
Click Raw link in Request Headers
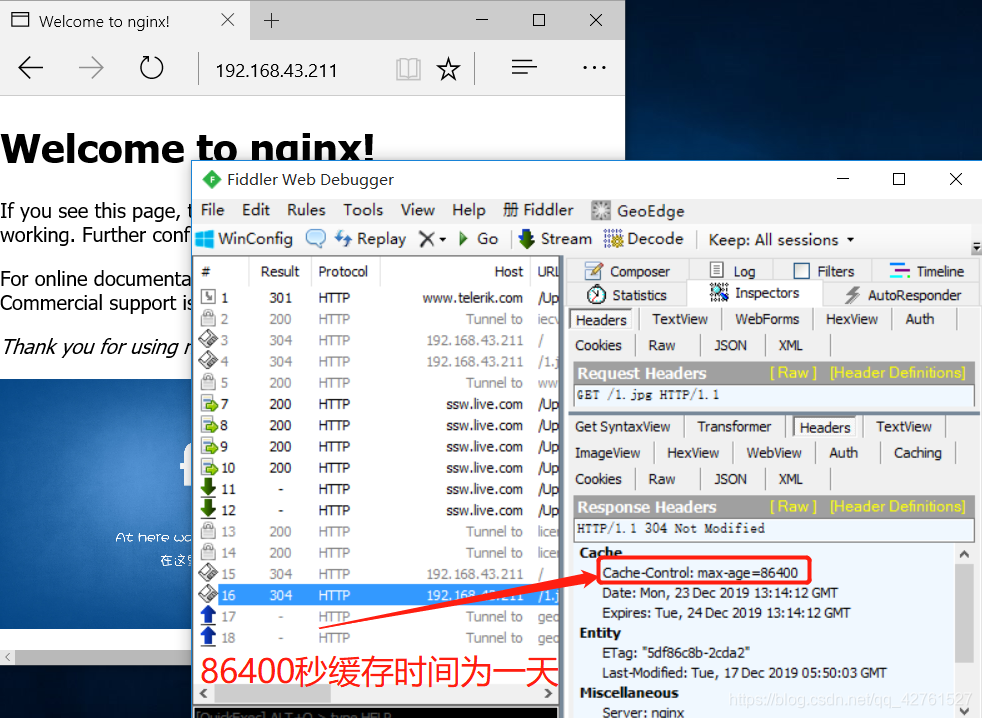[793, 373]
